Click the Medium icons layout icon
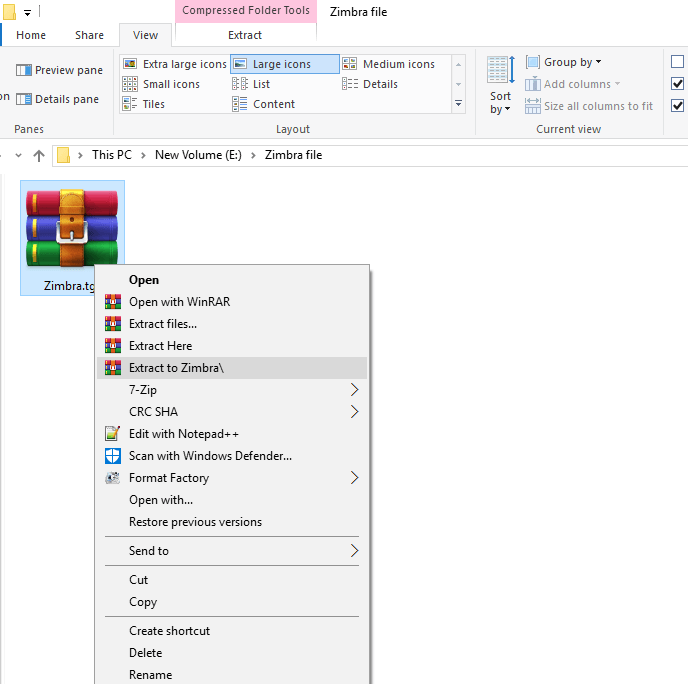688x684 pixels. coord(350,64)
